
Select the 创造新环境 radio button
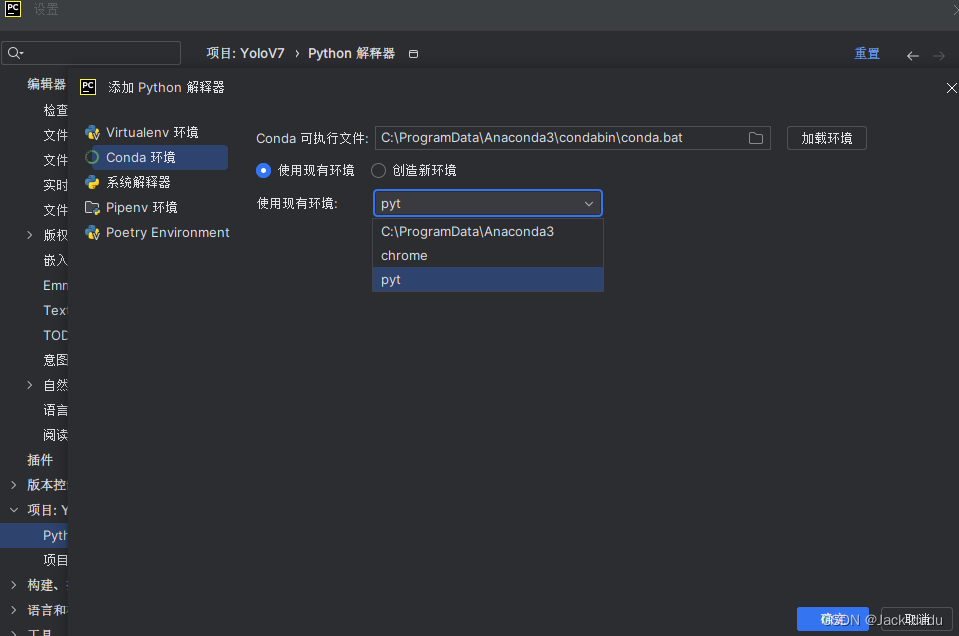(x=379, y=171)
